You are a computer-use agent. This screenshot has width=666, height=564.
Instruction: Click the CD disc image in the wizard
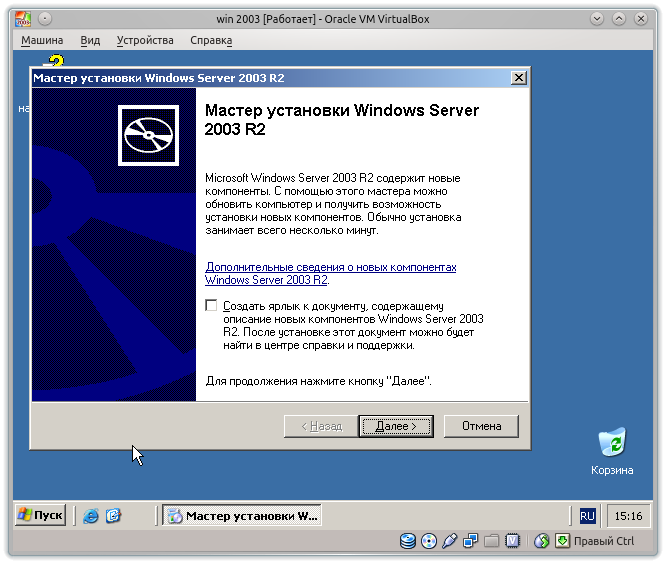[x=148, y=135]
